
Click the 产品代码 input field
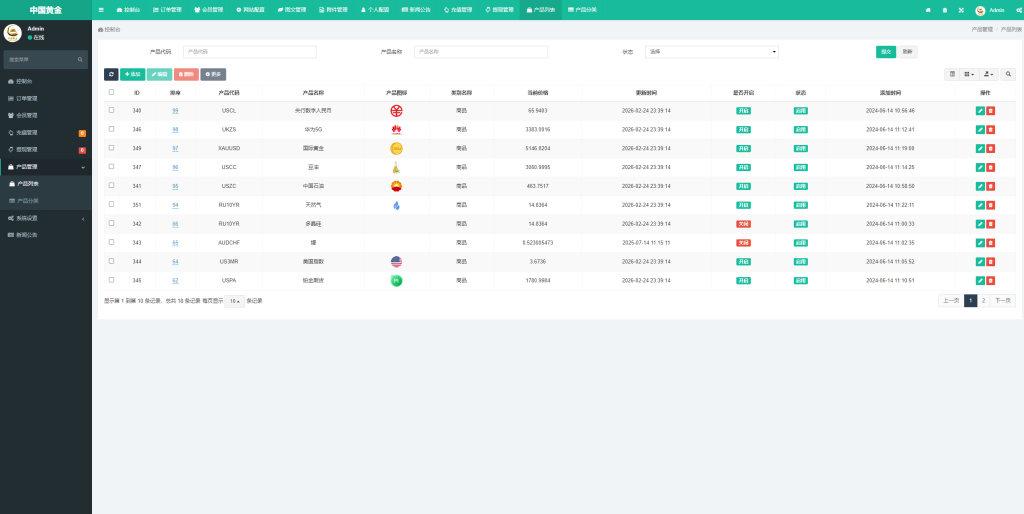point(249,52)
